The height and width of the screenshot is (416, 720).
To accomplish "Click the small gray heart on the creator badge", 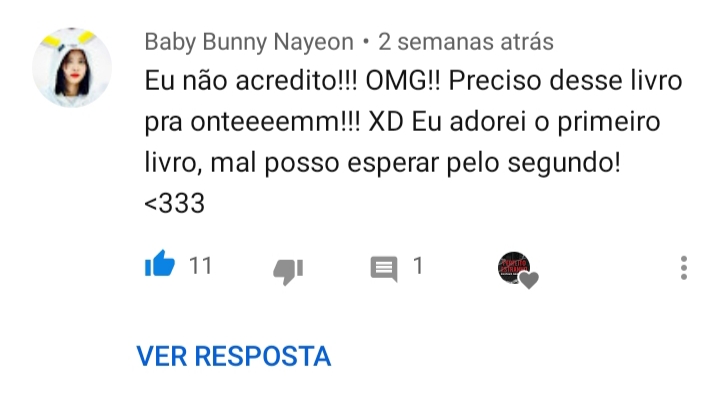I will point(529,280).
